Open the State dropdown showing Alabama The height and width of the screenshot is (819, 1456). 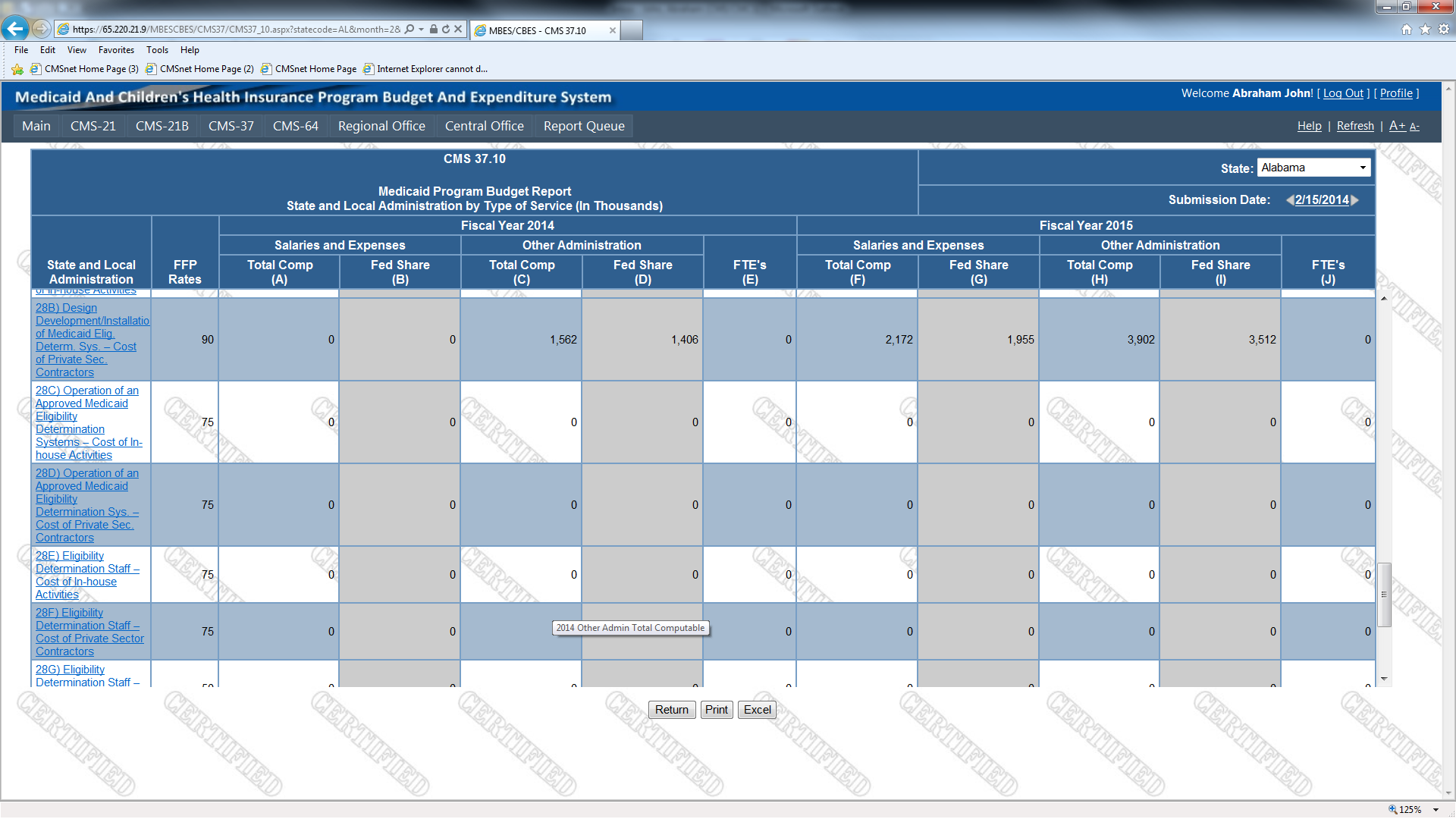click(x=1313, y=168)
